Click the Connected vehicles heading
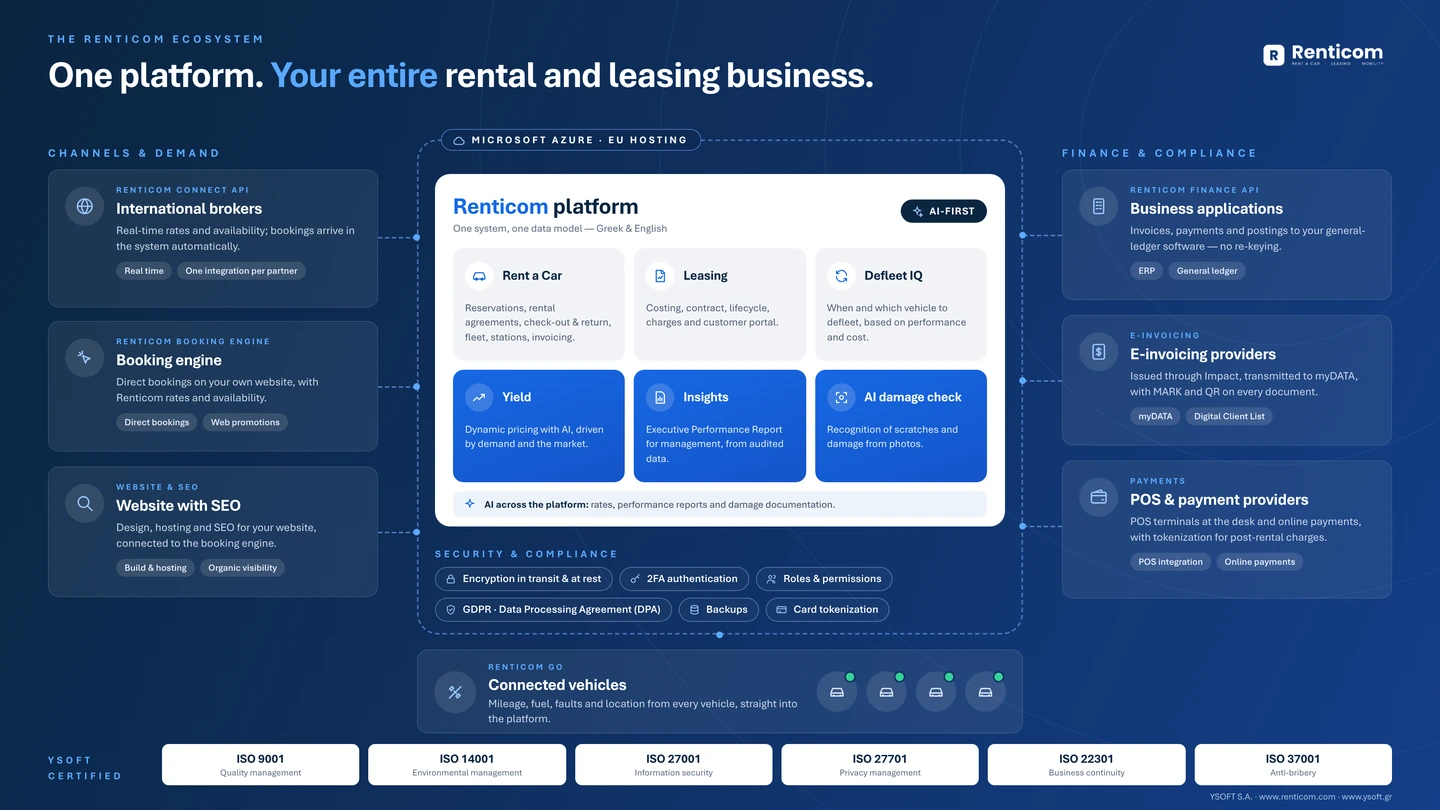1440x810 pixels. tap(557, 685)
